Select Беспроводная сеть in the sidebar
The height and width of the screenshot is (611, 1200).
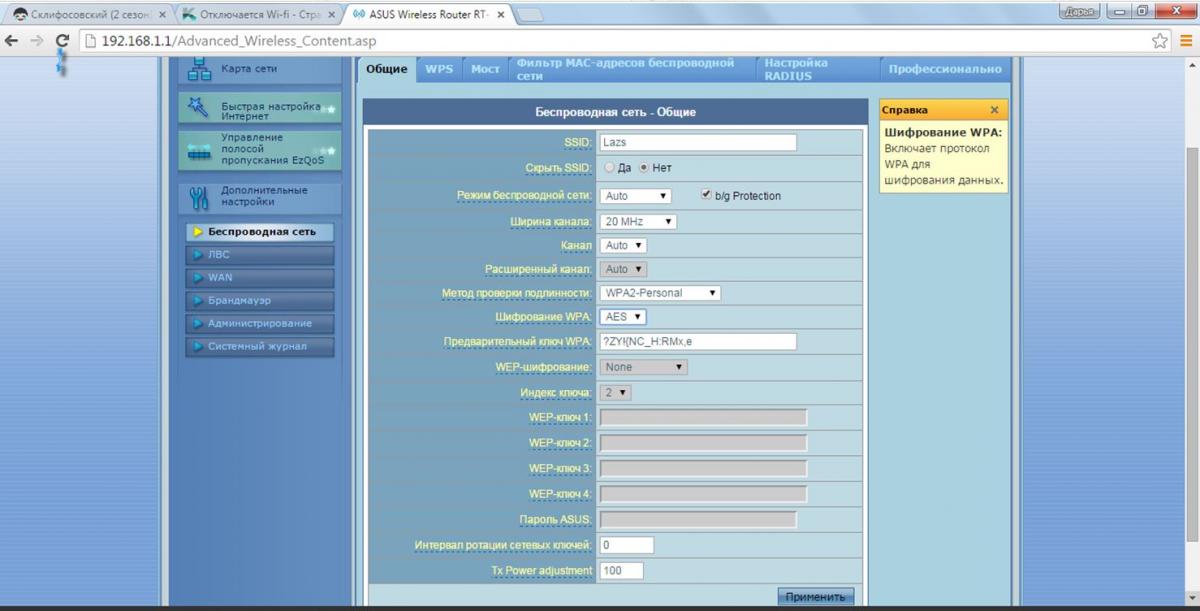(260, 232)
